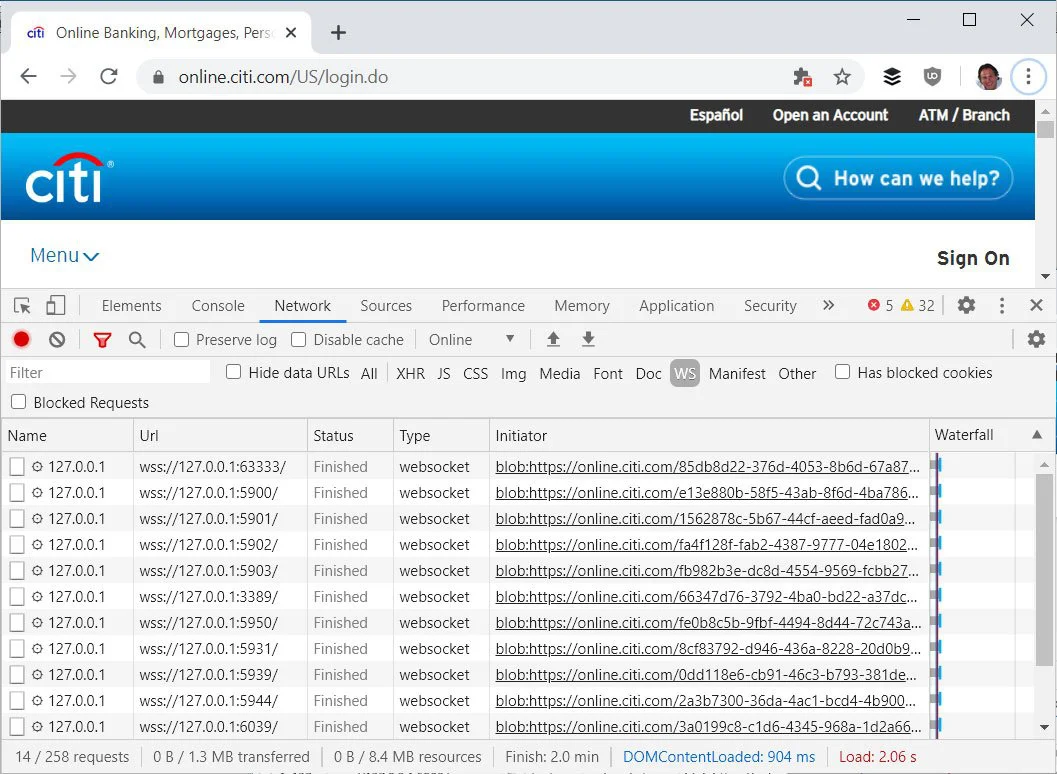Switch language with Español link
Viewport: 1057px width, 774px height.
click(x=716, y=115)
